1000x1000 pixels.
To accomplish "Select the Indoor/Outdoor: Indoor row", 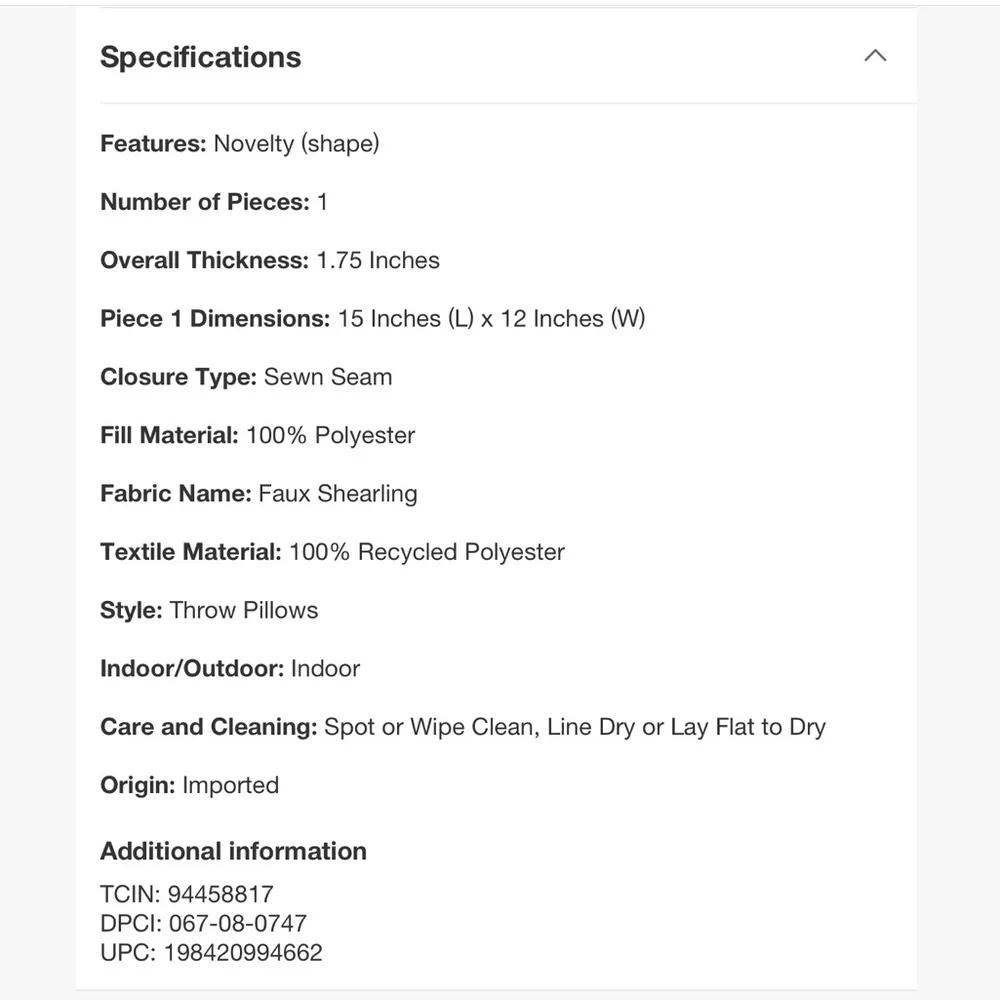I will point(230,669).
